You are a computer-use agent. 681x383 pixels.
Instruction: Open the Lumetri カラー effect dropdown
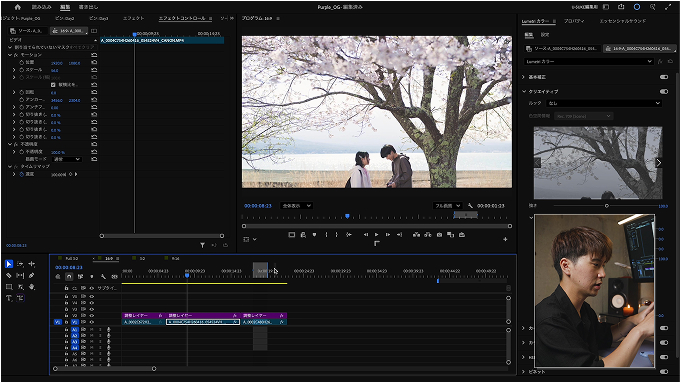point(588,62)
